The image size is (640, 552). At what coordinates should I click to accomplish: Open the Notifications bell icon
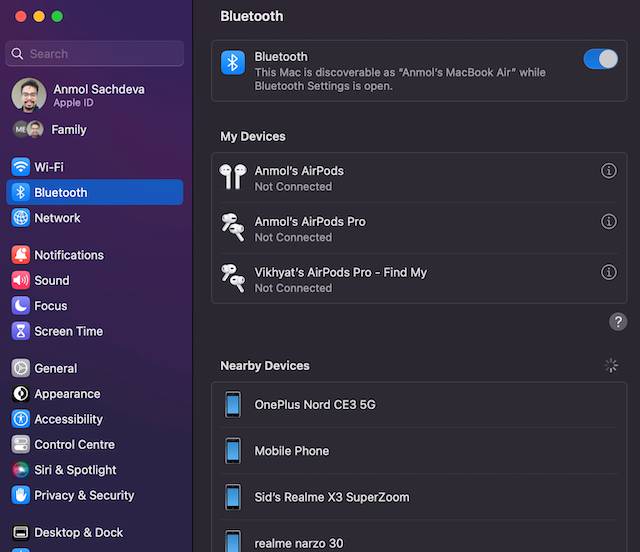[20, 255]
